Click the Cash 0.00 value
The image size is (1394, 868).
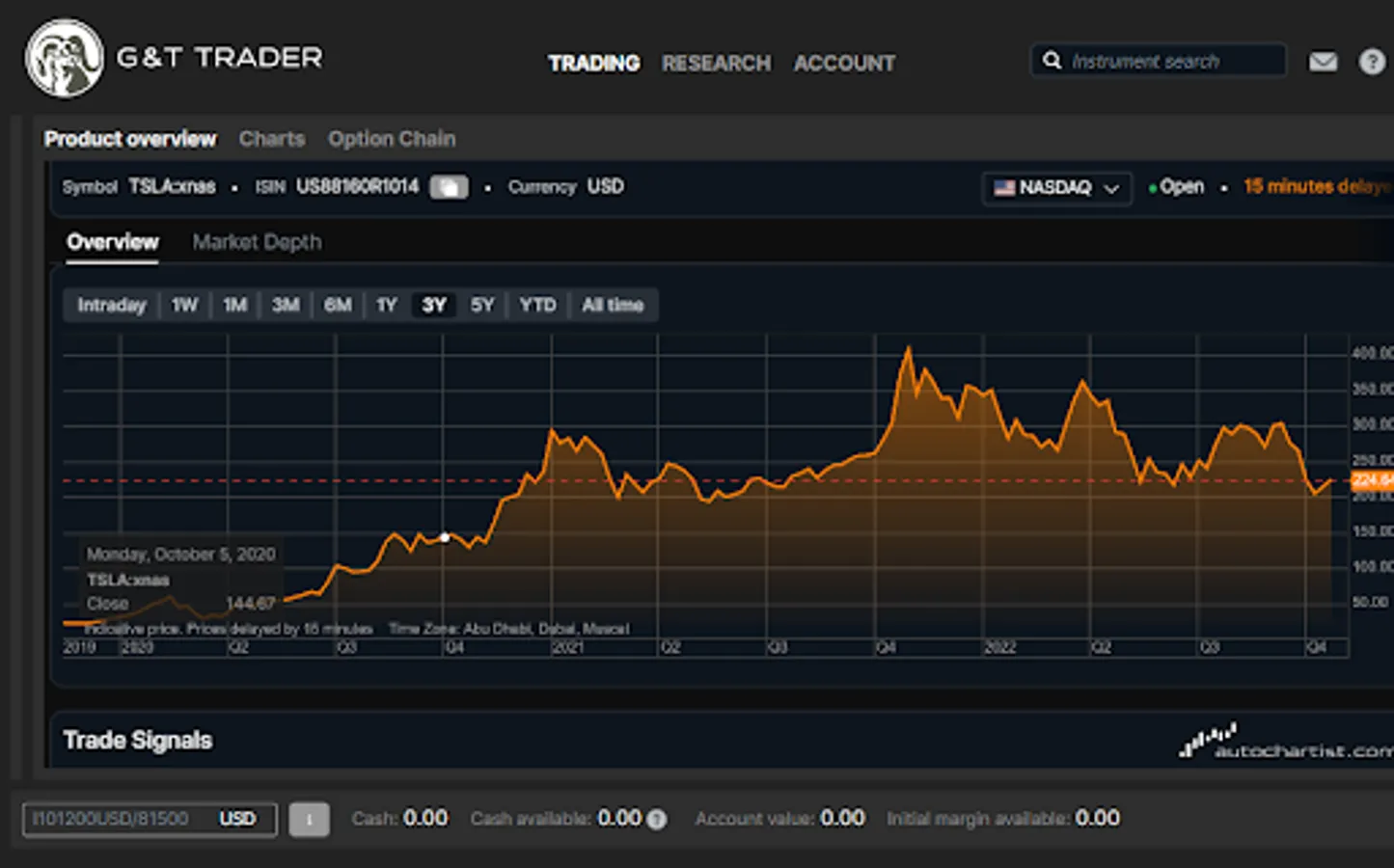425,818
